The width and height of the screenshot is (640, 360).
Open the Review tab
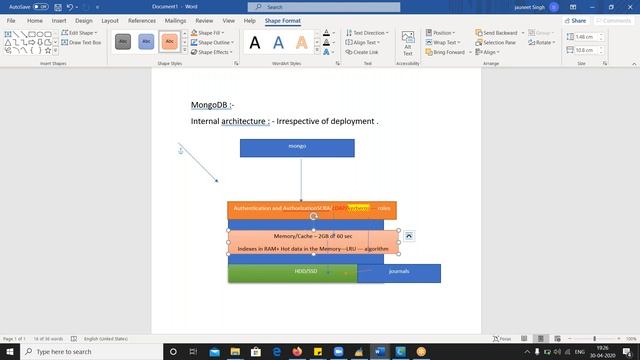[204, 20]
